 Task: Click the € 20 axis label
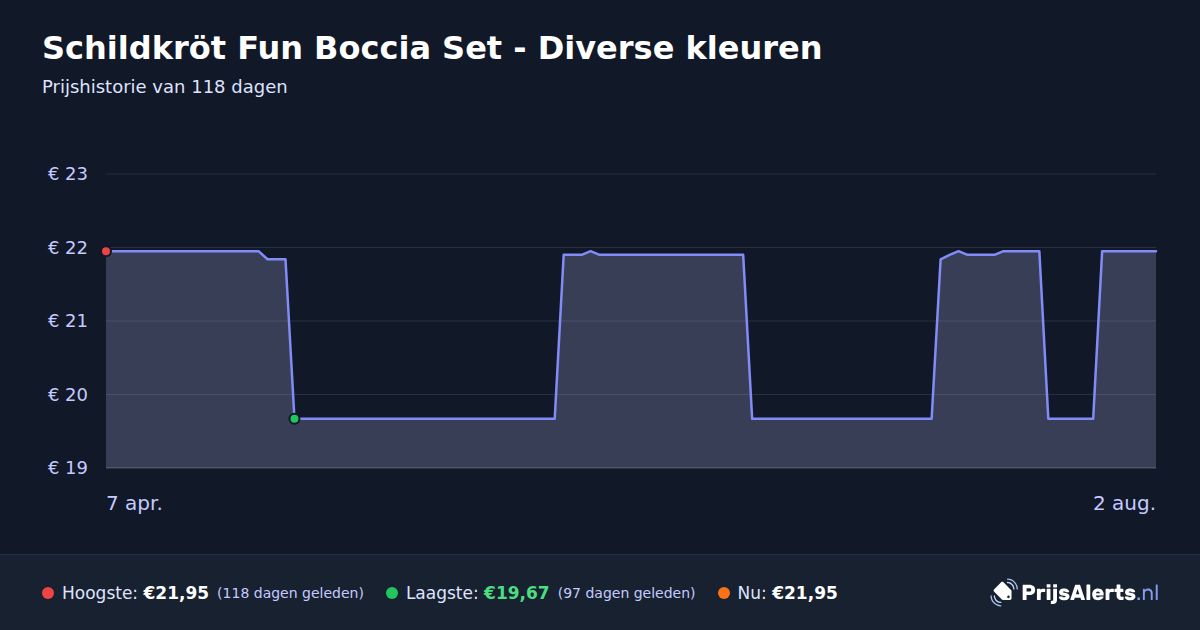68,395
